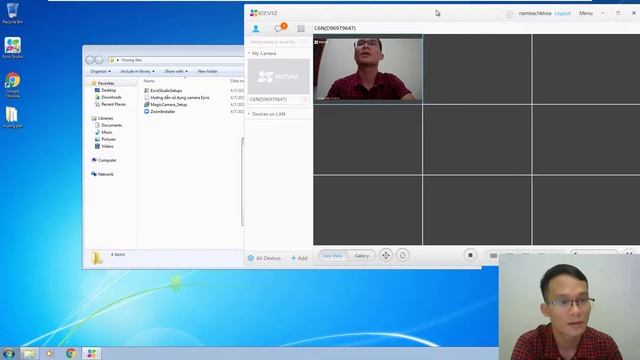Click Logout link
This screenshot has width=640, height=360.
[x=562, y=13]
